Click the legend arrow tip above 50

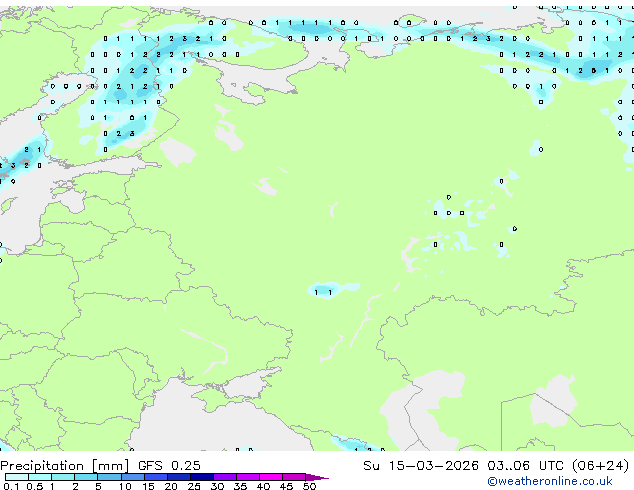click(317, 477)
